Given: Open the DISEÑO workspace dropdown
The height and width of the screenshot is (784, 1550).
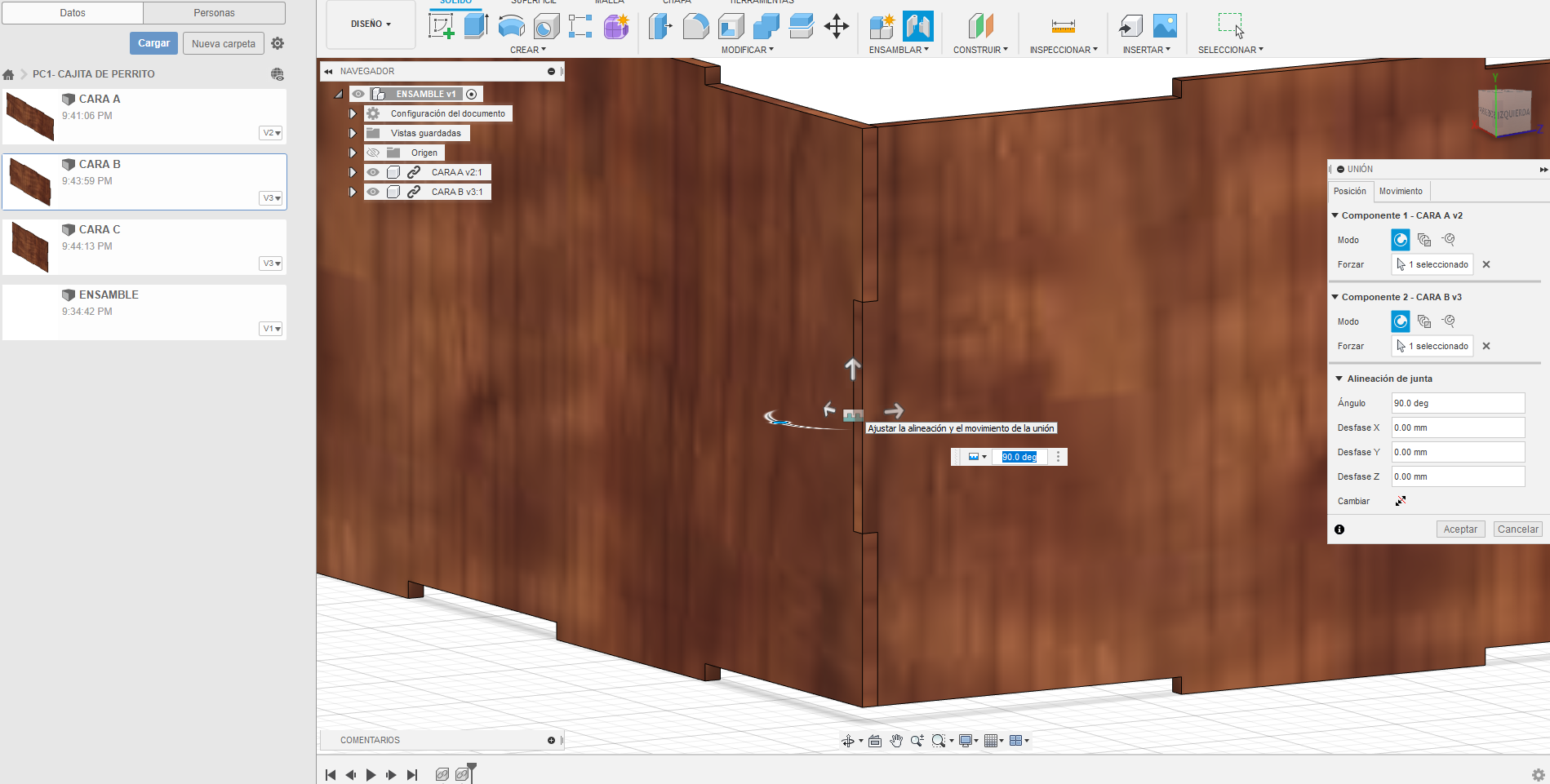Looking at the screenshot, I should [371, 24].
